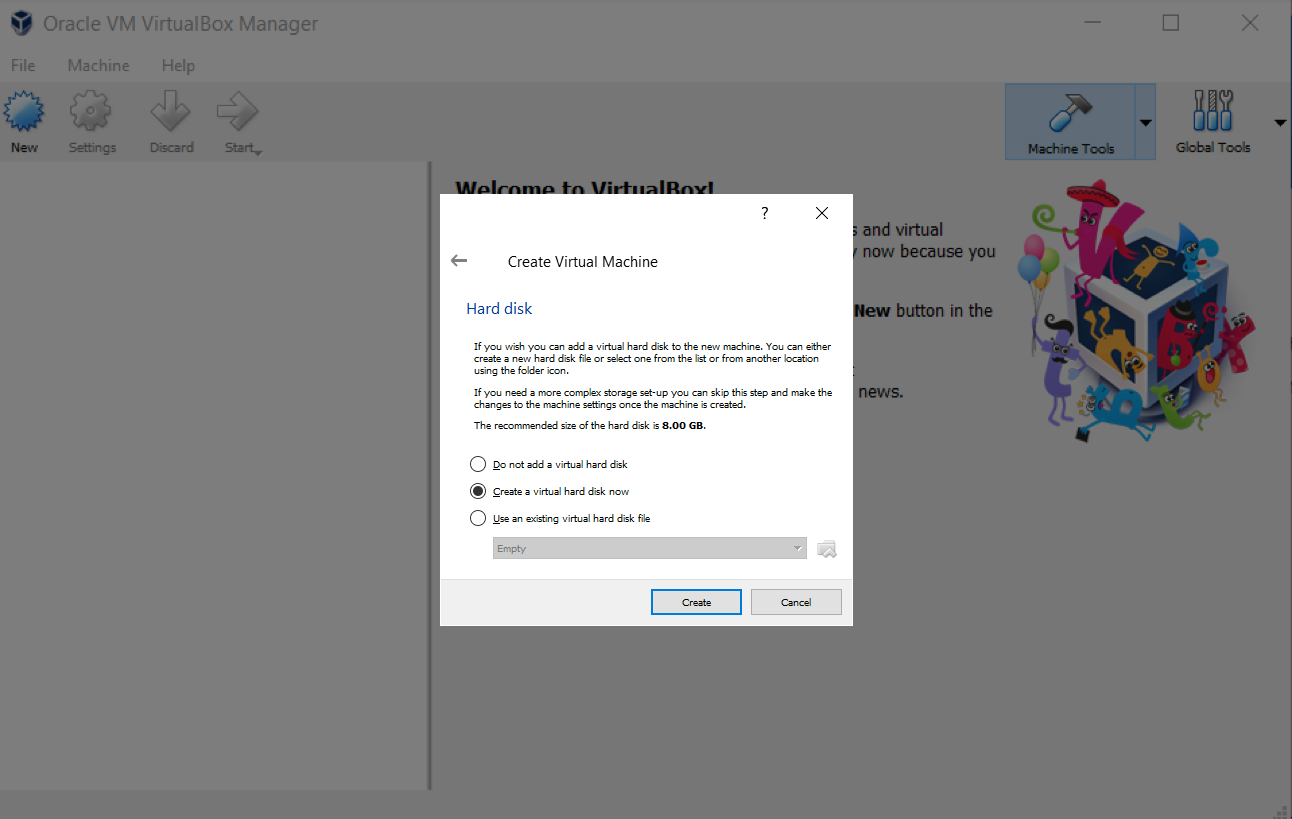This screenshot has width=1292, height=819.
Task: Click the Discard toolbar arrow icon
Action: [x=171, y=112]
